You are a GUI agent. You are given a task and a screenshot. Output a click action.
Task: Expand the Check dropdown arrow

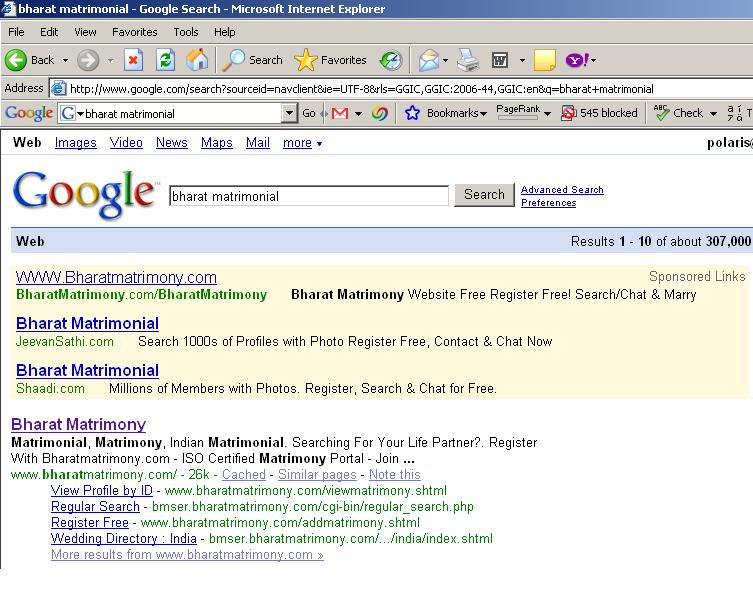coord(713,114)
